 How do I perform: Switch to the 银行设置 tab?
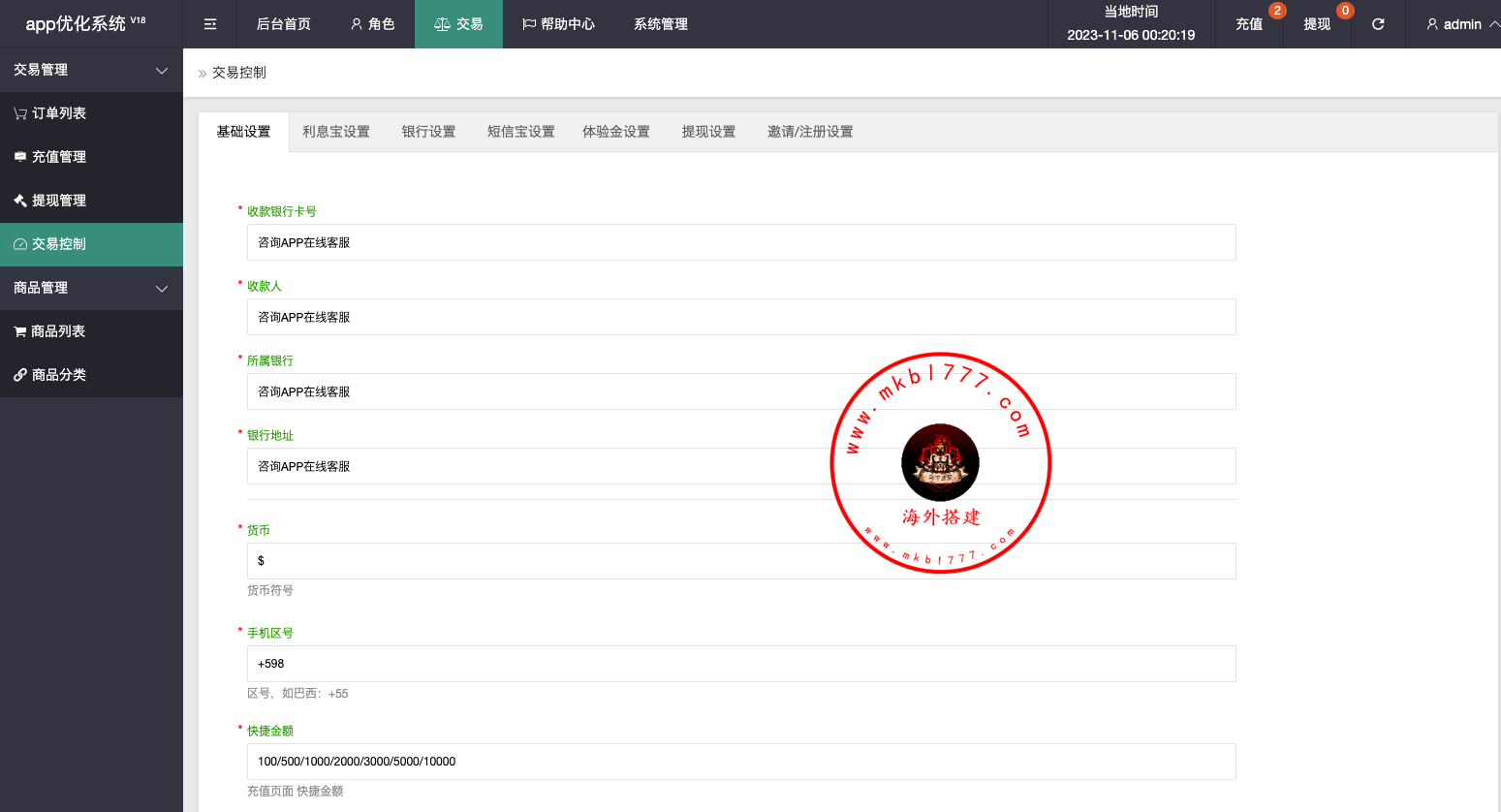click(428, 132)
